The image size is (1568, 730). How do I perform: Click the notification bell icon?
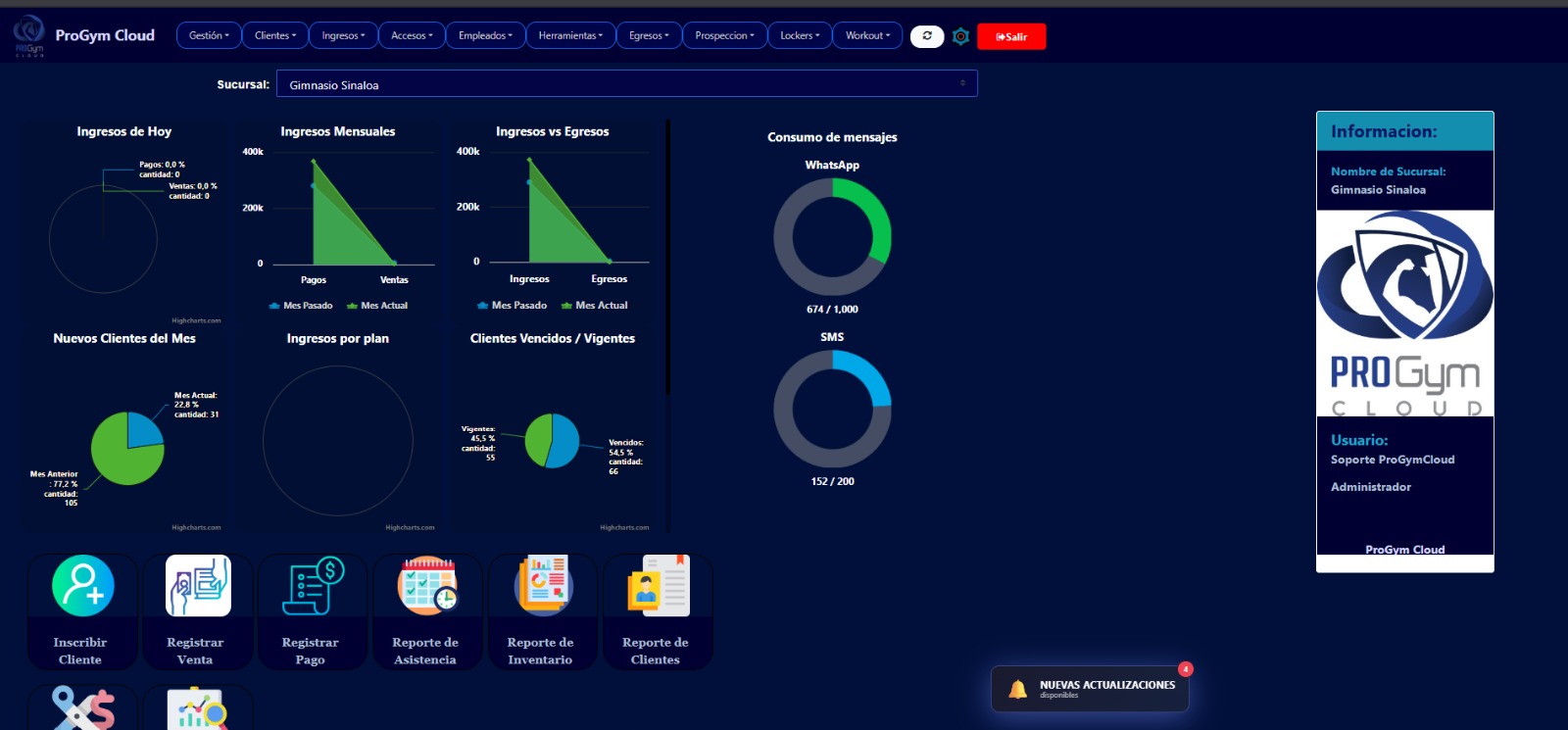click(x=1018, y=689)
